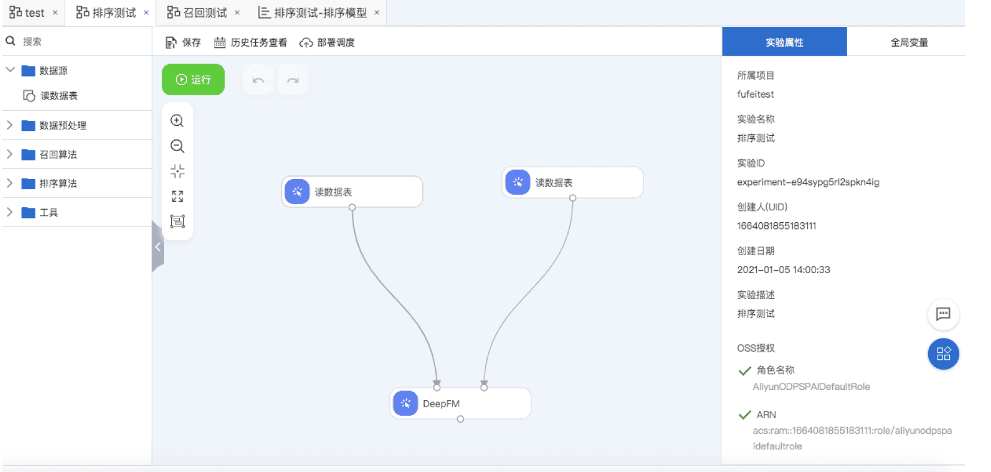This screenshot has width=991, height=472.
Task: Click the 召回算法 folder icon
Action: click(28, 154)
